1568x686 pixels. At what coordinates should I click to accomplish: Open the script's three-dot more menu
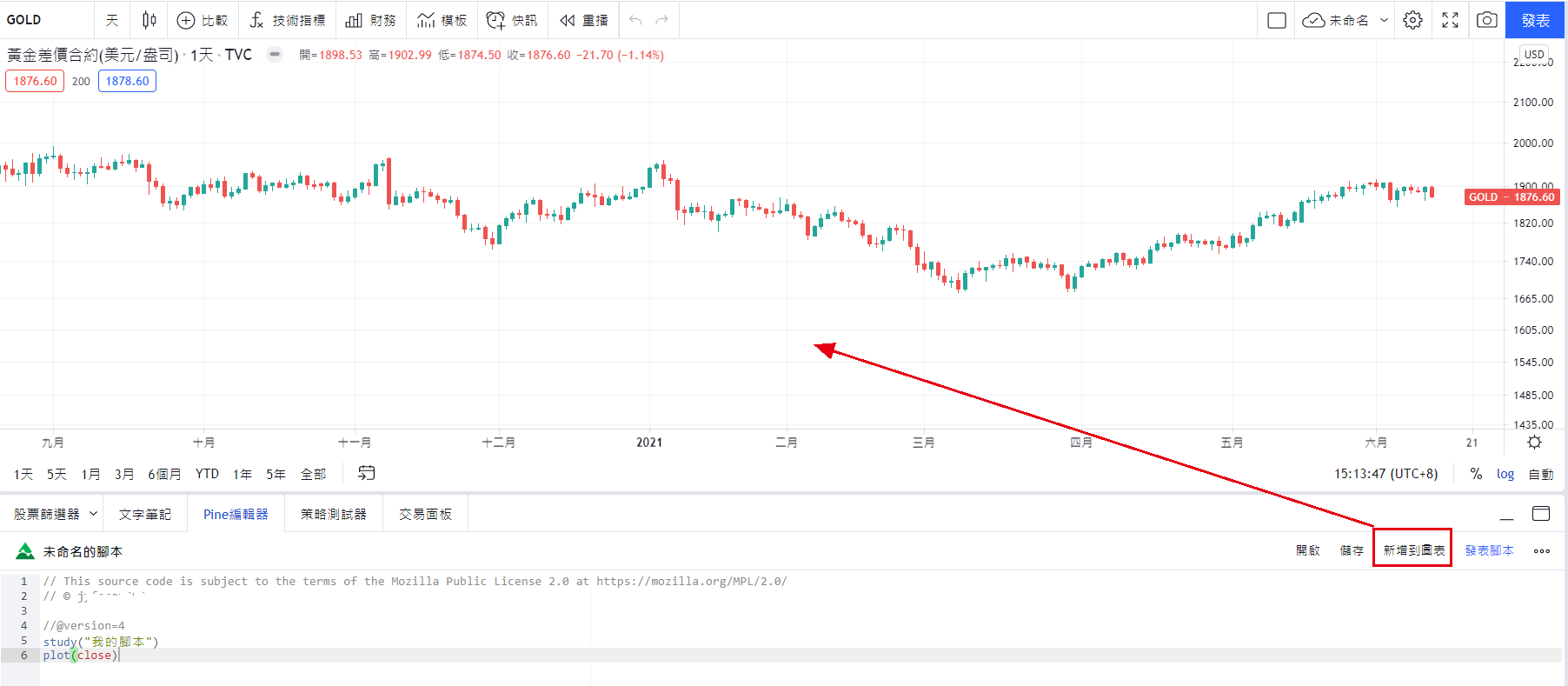[x=1541, y=551]
